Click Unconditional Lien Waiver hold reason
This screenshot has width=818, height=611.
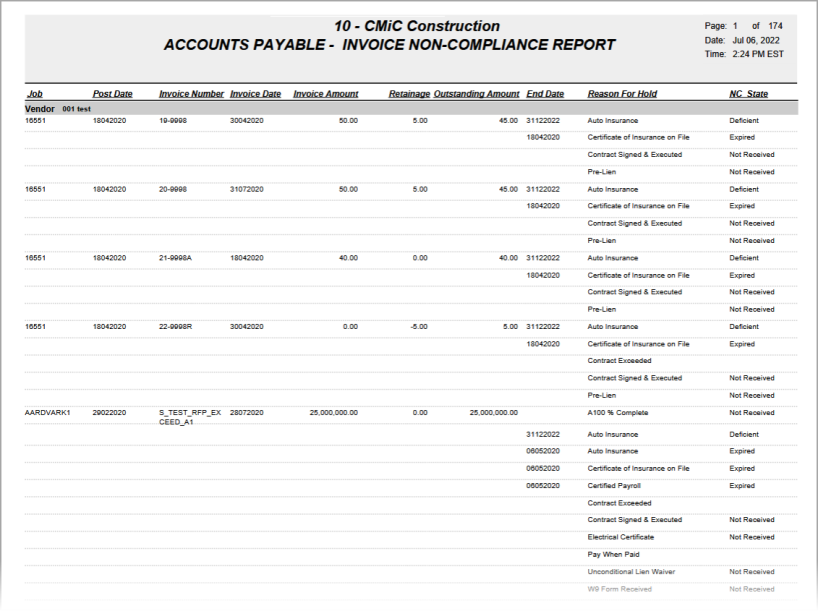tap(631, 572)
